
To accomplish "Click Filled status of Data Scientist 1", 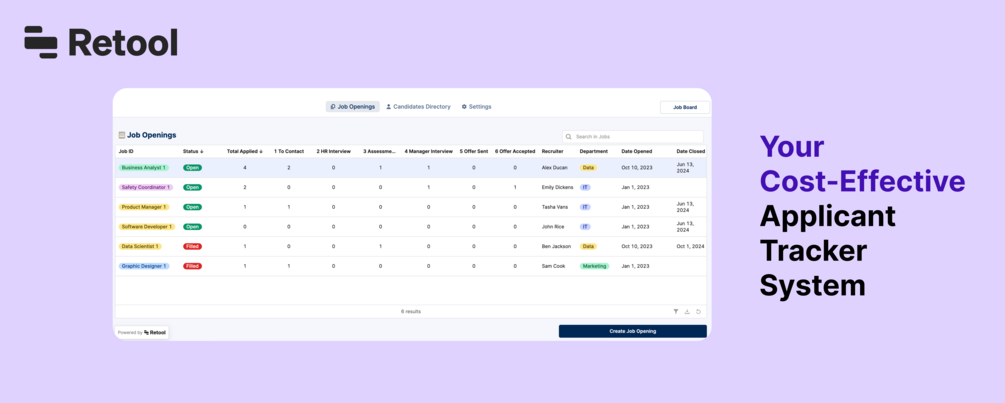I will tap(192, 246).
